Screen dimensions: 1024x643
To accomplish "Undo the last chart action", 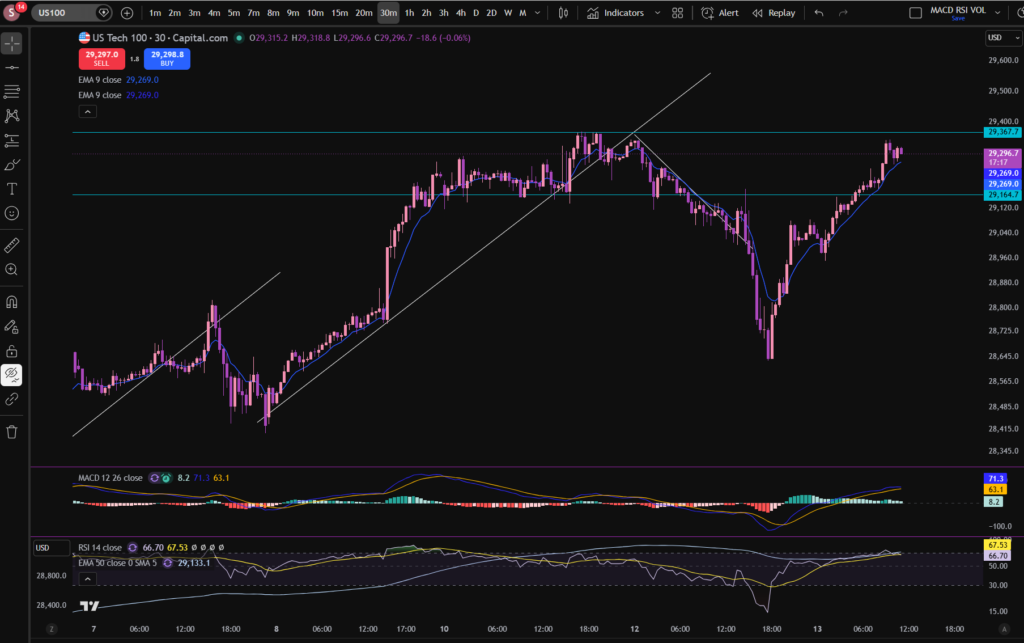I will coord(819,12).
